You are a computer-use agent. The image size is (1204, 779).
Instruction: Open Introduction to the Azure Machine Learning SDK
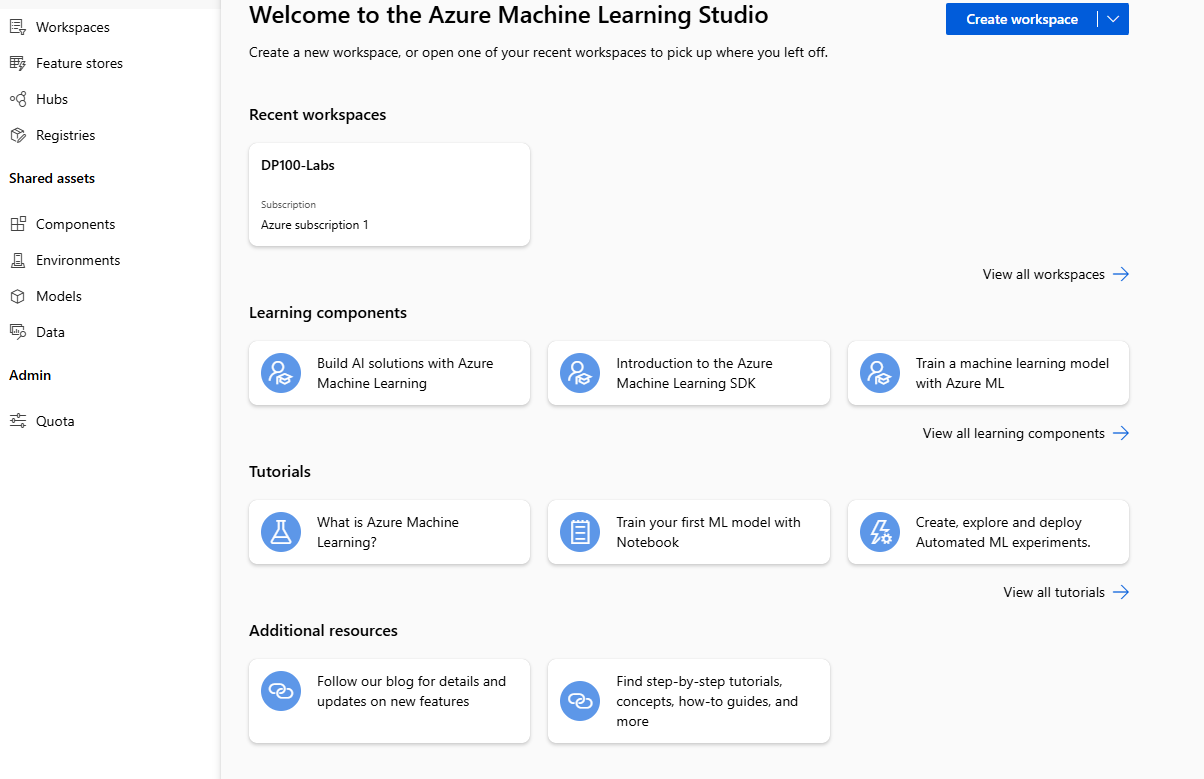[x=689, y=373]
